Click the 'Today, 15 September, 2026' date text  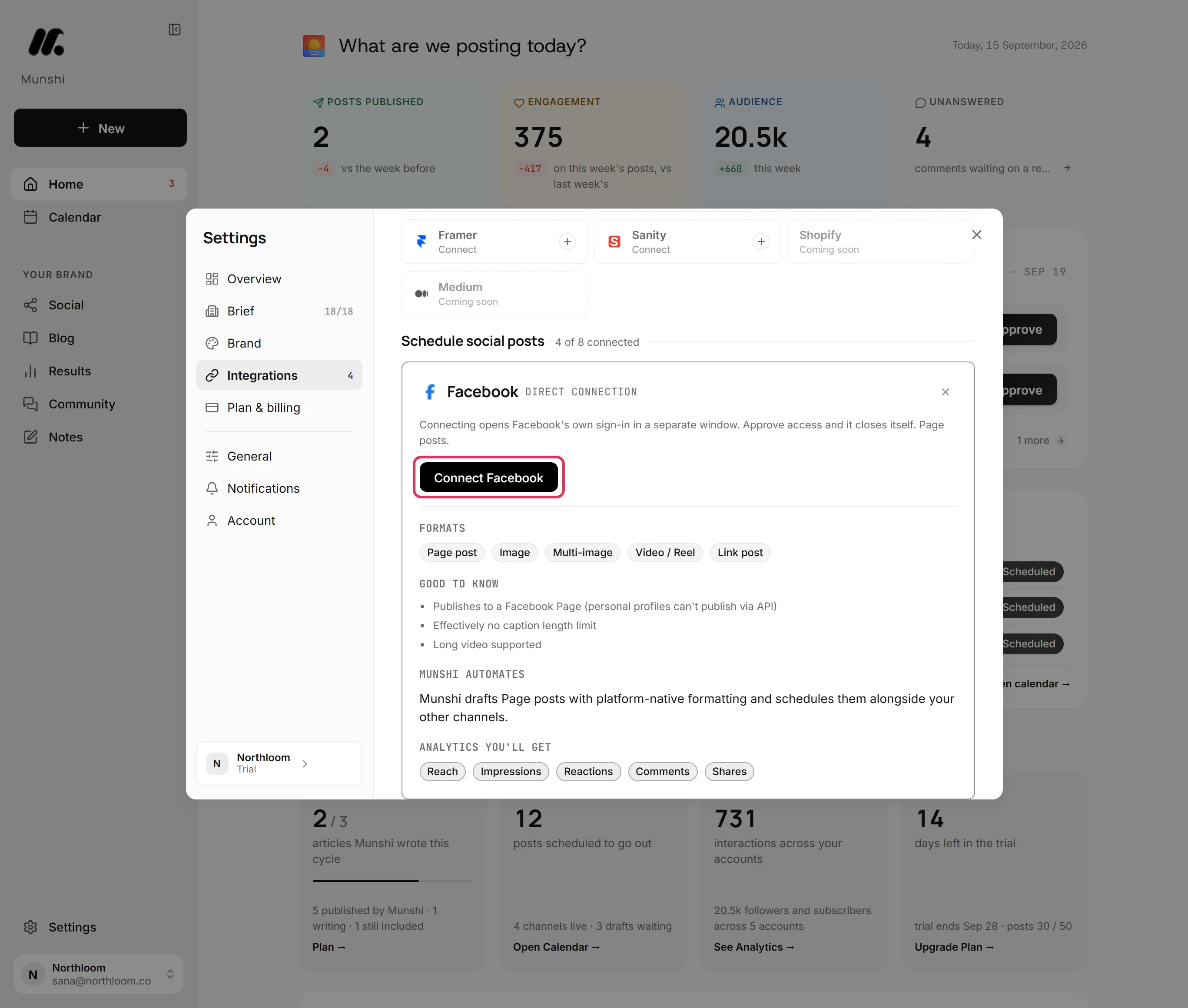pos(1019,45)
